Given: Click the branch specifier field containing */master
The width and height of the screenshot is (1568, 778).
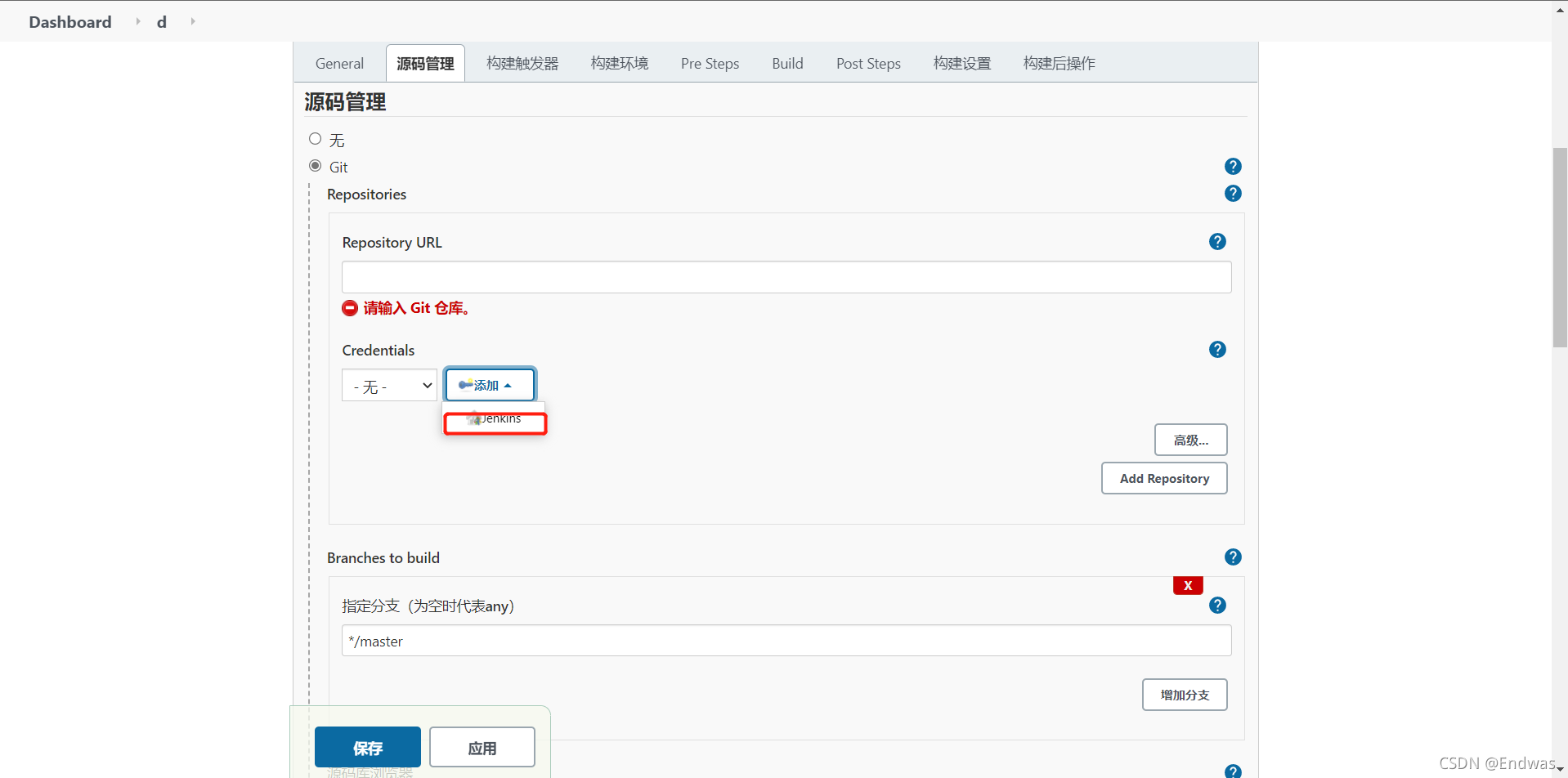Looking at the screenshot, I should pyautogui.click(x=786, y=641).
